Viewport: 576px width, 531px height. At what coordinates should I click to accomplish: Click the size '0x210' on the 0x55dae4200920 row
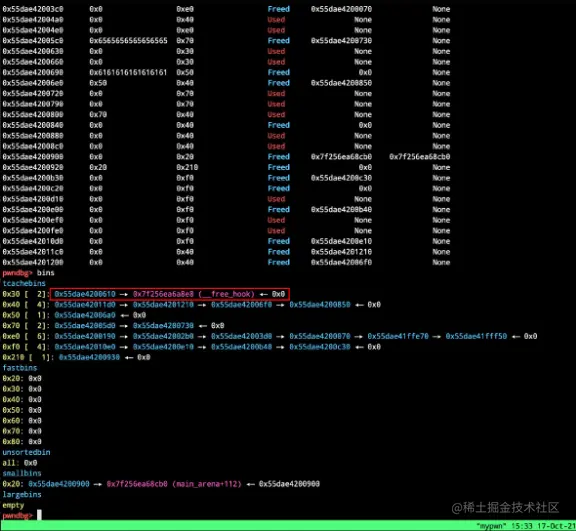(187, 167)
